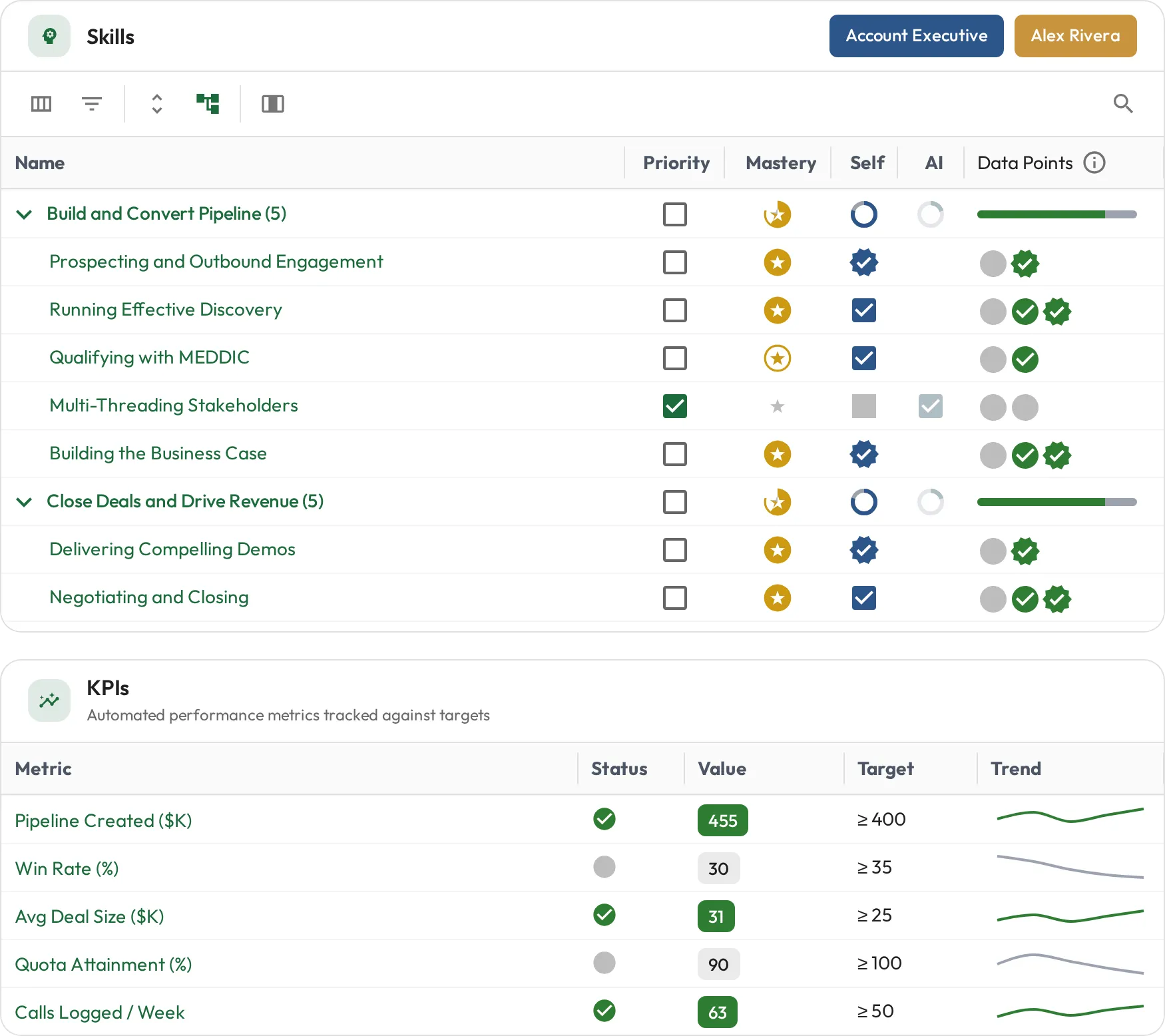Viewport: 1165px width, 1036px height.
Task: Click verified data point badge for Delivering Compelling Demos
Action: click(x=1025, y=551)
